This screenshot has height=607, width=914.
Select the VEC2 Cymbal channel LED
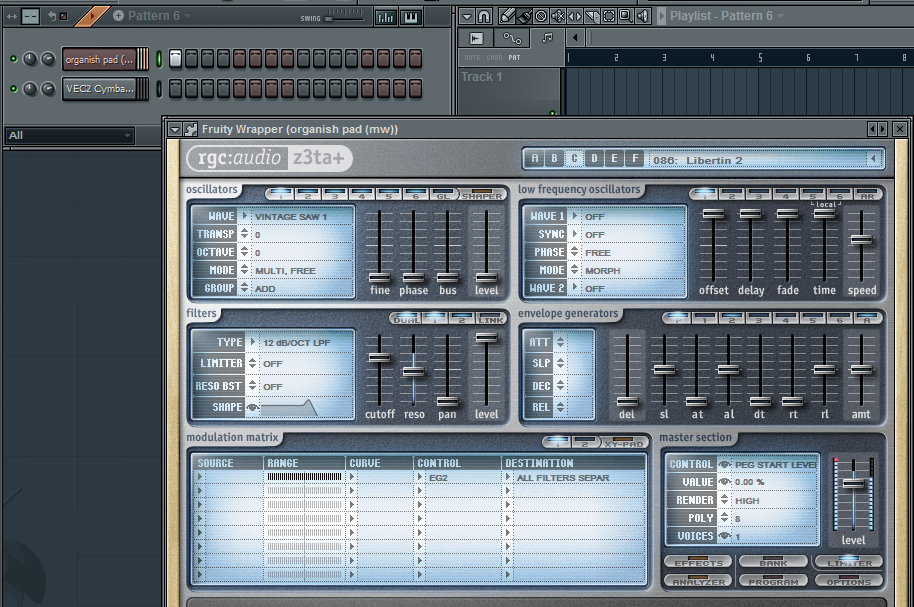(x=159, y=89)
